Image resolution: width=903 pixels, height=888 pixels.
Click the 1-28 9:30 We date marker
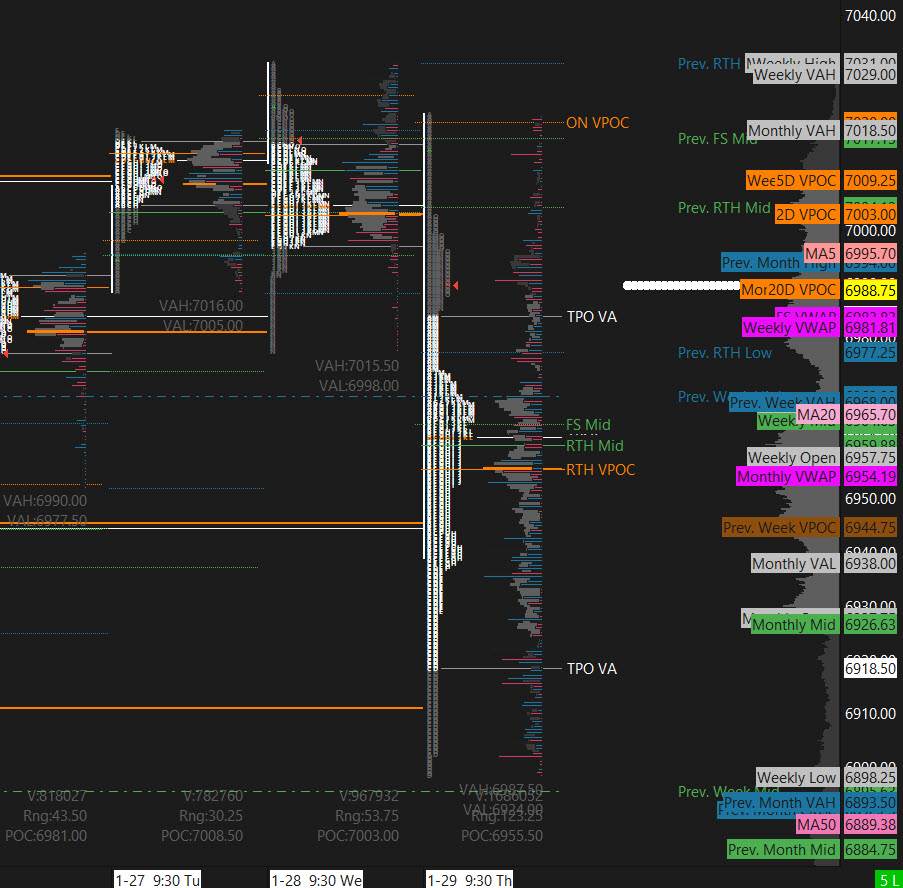click(317, 880)
